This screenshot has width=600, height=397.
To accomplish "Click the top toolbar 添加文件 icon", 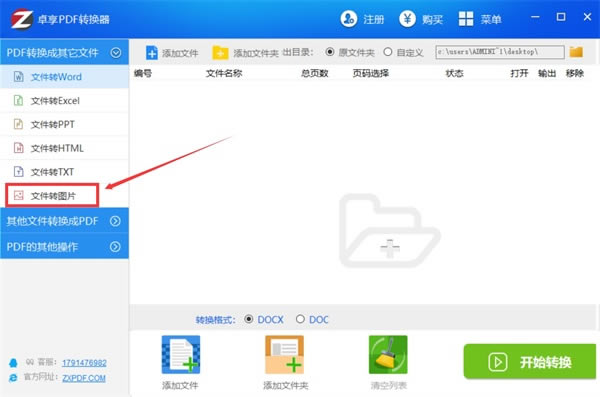I will [x=152, y=52].
